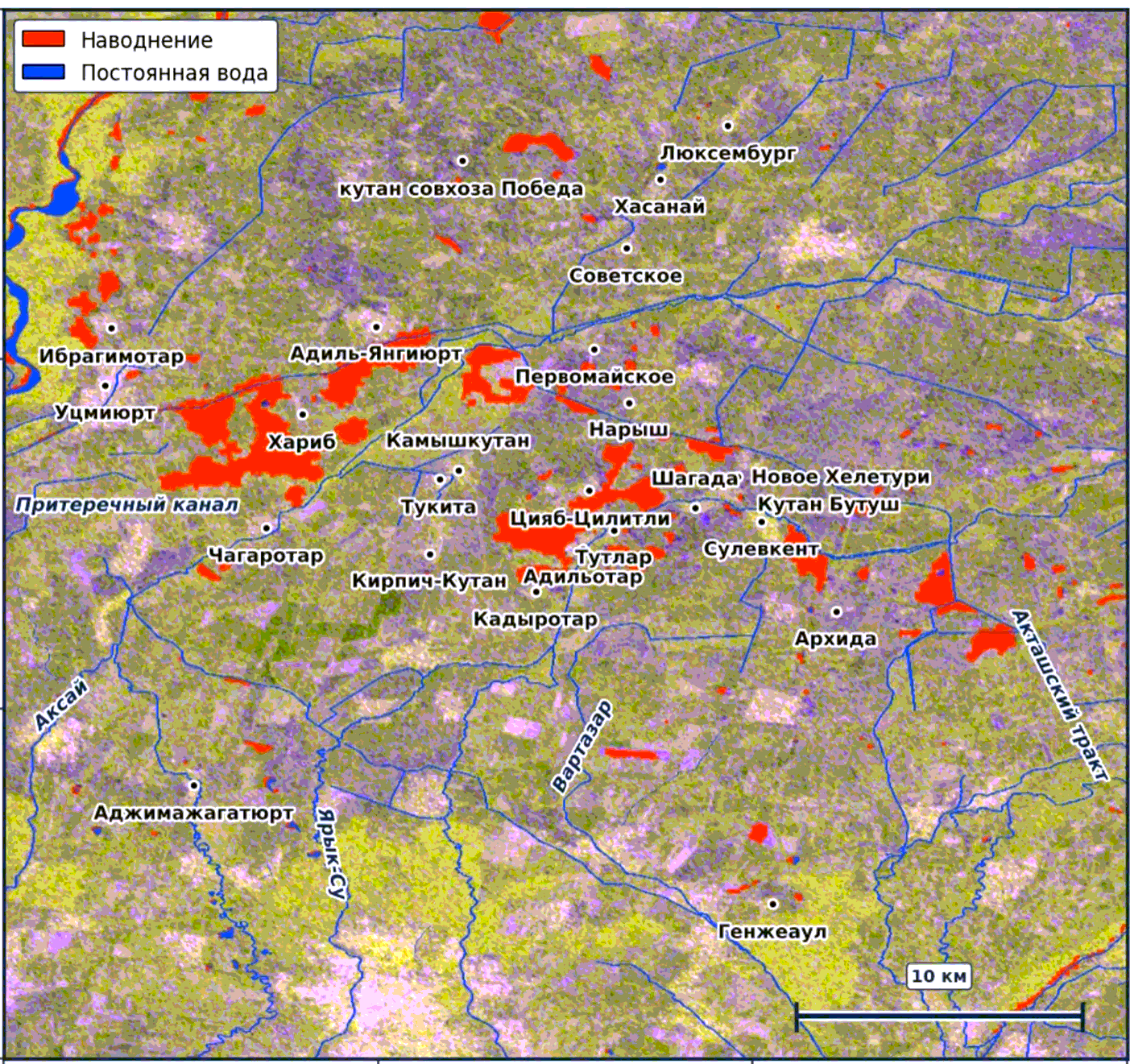This screenshot has width=1130, height=1064.
Task: Select the Новое Хелетури label
Action: pos(840,477)
